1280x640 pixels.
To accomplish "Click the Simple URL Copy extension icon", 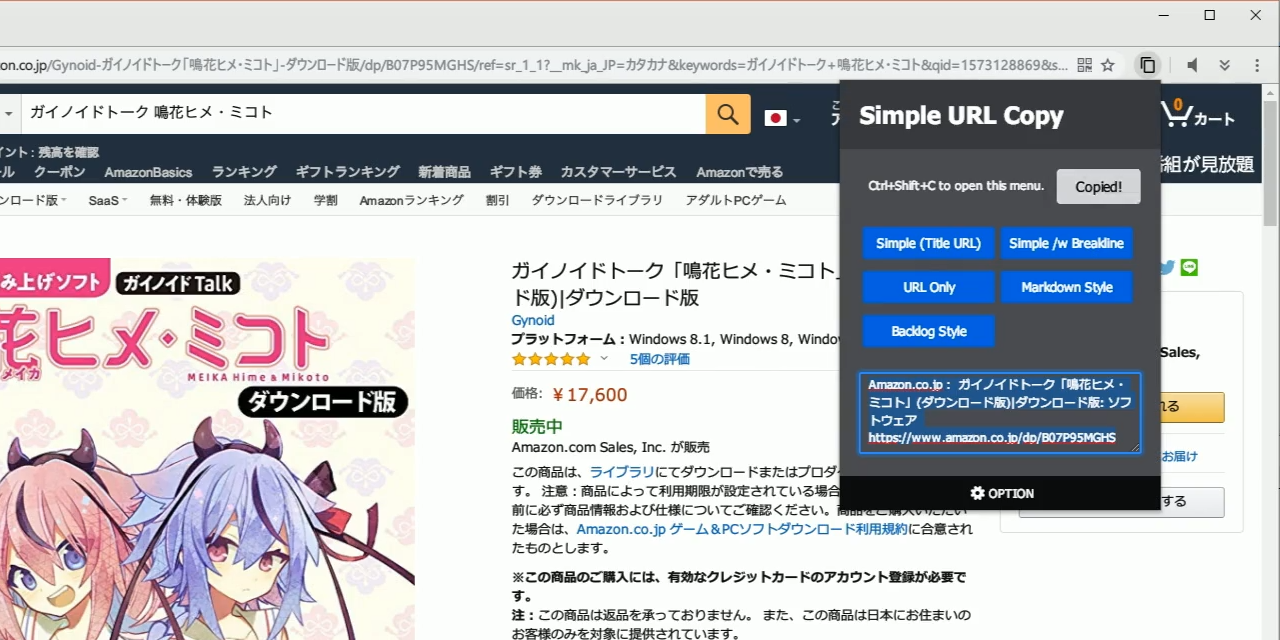I will click(1147, 65).
